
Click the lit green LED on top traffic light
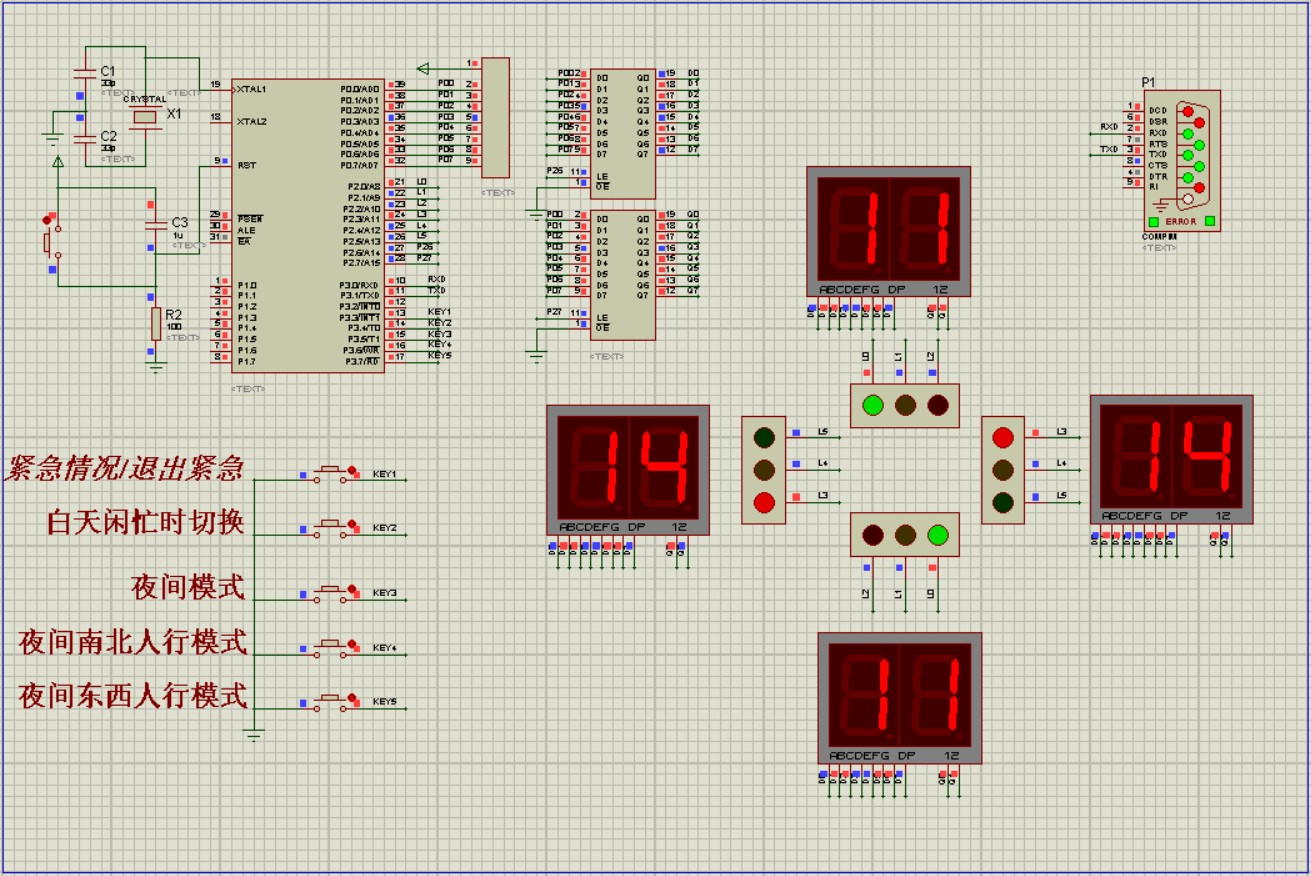tap(873, 405)
